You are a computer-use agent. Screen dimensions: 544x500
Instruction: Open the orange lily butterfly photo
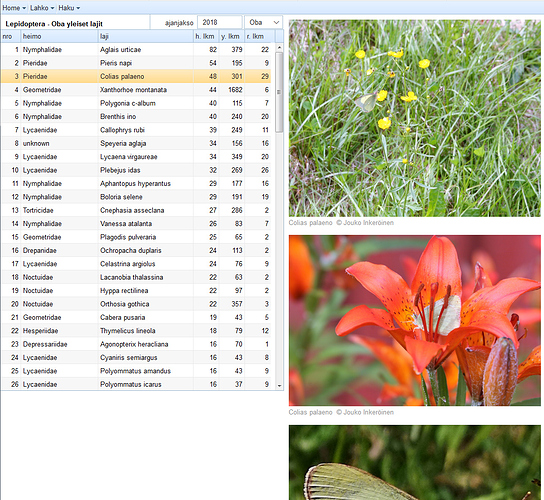click(415, 320)
